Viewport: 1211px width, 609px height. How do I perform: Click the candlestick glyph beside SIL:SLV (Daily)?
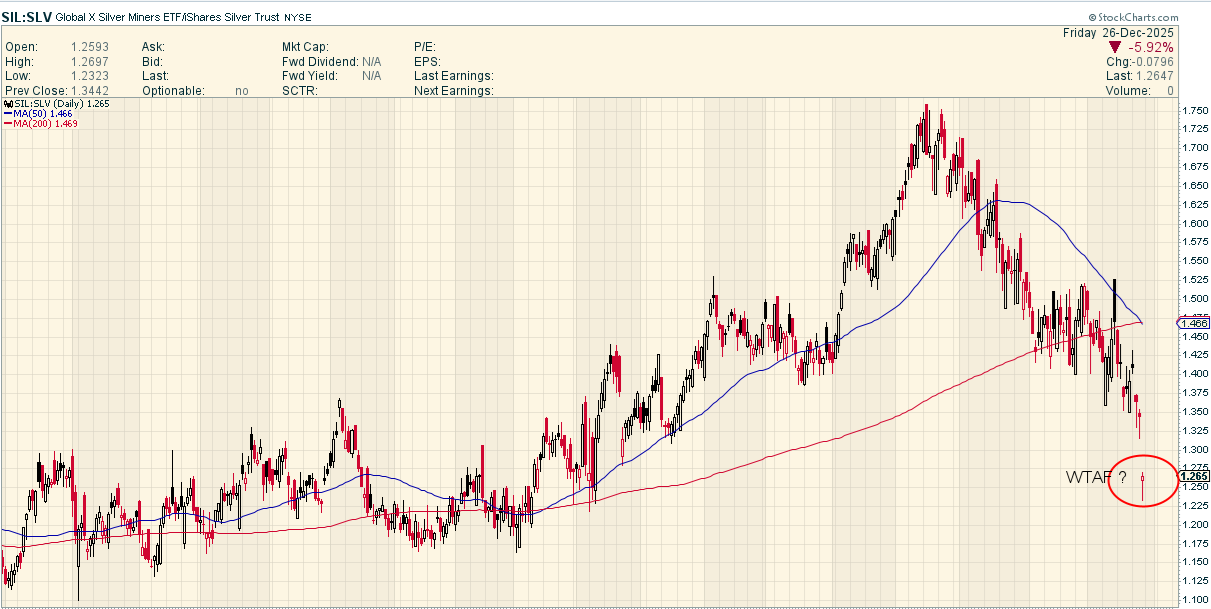(7, 103)
